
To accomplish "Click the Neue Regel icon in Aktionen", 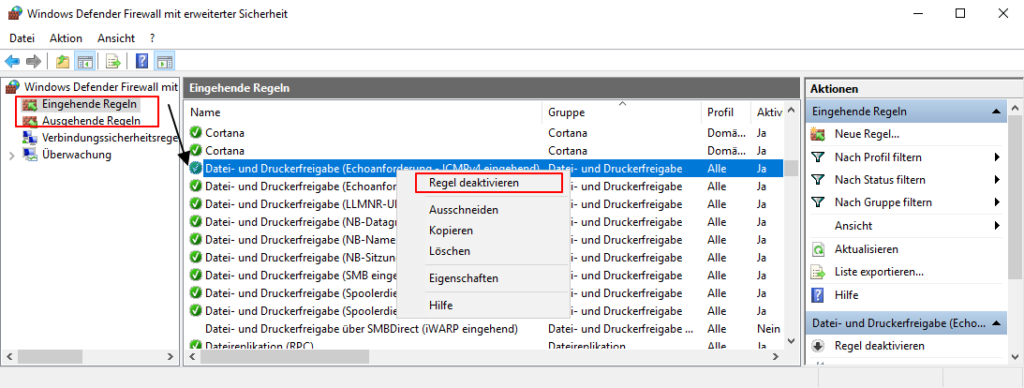I will coord(818,135).
